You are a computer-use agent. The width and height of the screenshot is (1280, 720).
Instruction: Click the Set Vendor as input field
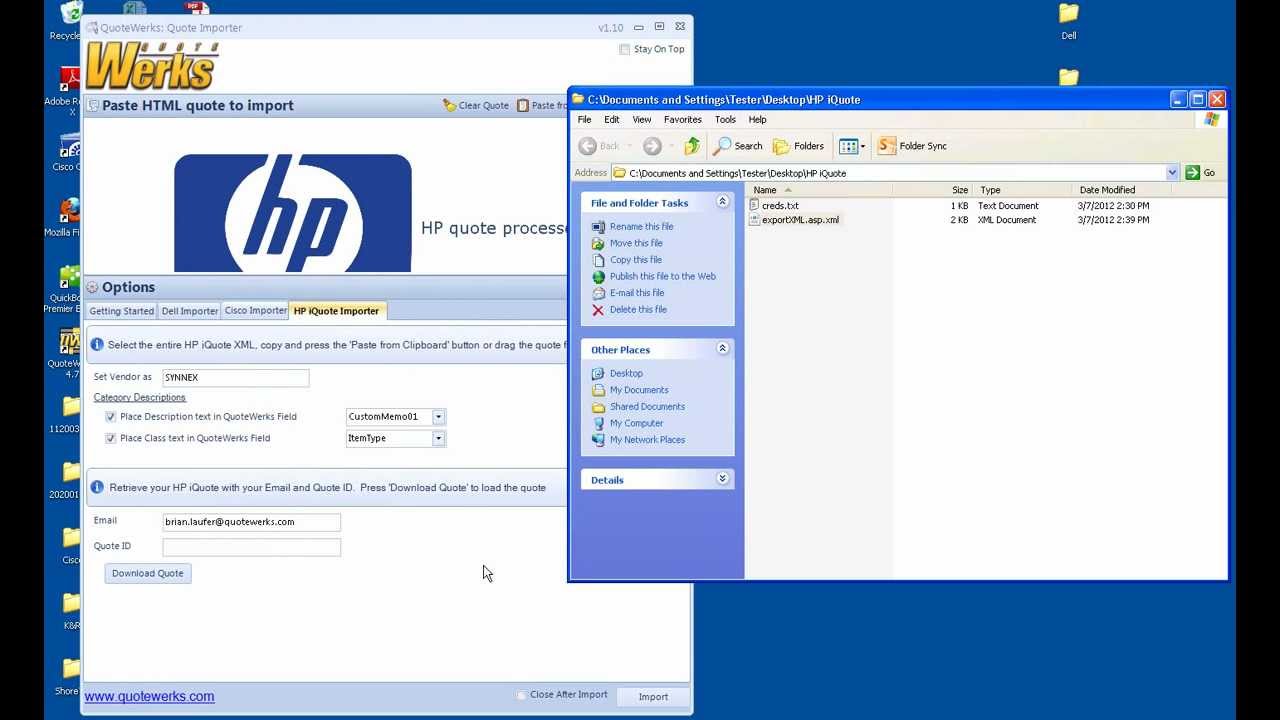click(236, 378)
